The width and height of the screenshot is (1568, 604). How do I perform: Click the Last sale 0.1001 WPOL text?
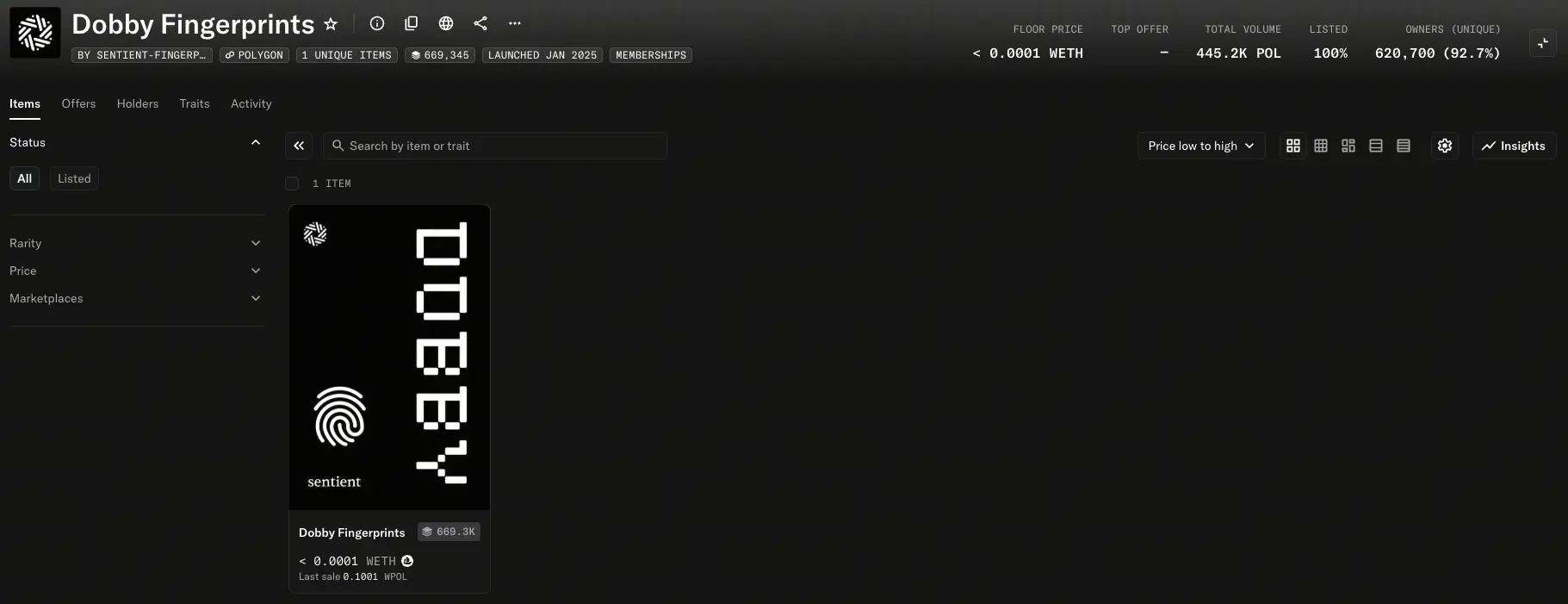click(x=353, y=576)
